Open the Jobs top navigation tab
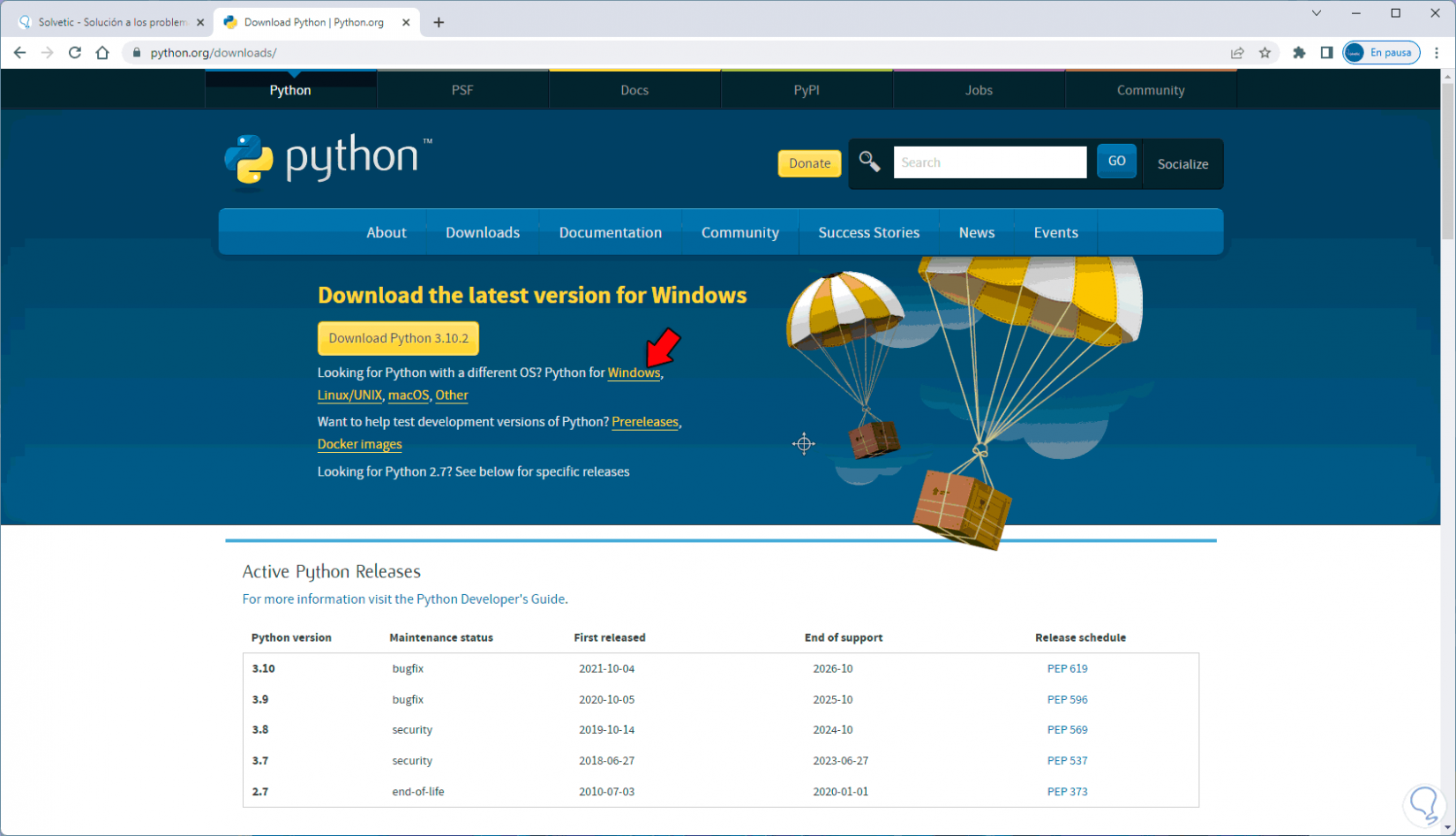 979,90
